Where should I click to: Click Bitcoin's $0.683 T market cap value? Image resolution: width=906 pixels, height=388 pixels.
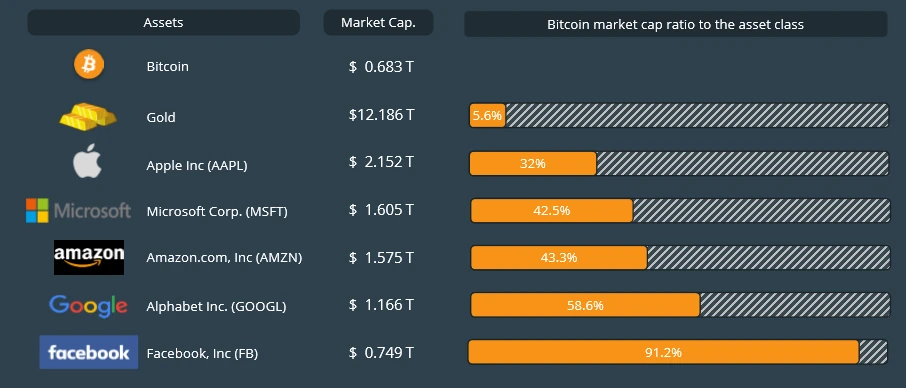pos(381,67)
